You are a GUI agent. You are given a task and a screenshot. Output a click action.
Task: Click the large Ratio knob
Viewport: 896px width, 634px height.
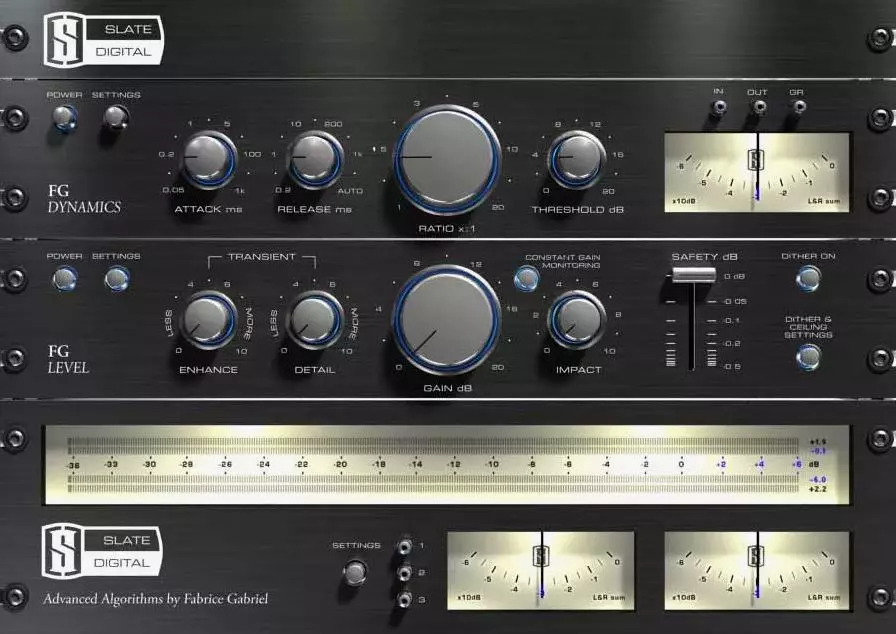[446, 158]
